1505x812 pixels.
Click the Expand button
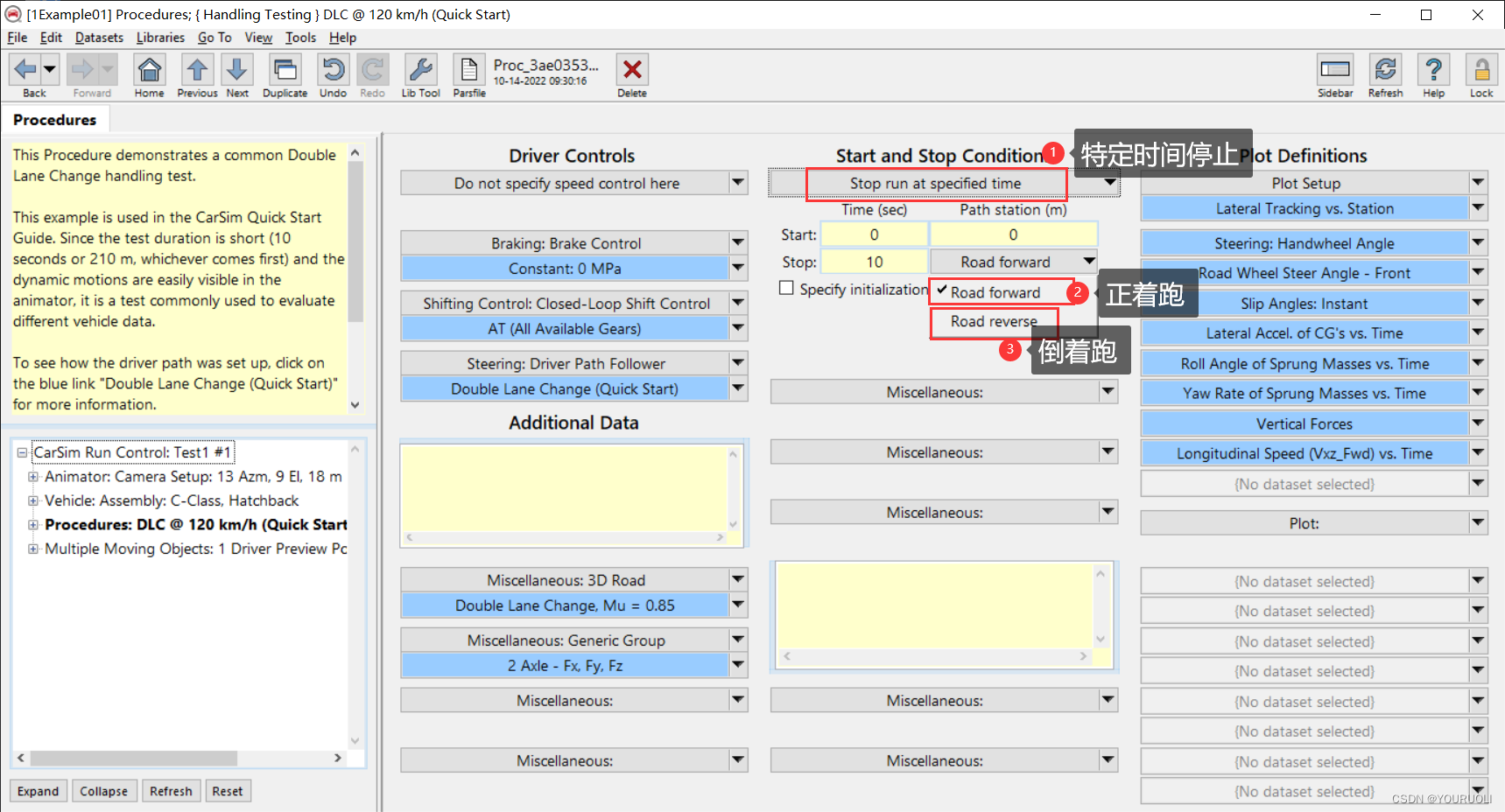click(x=39, y=791)
